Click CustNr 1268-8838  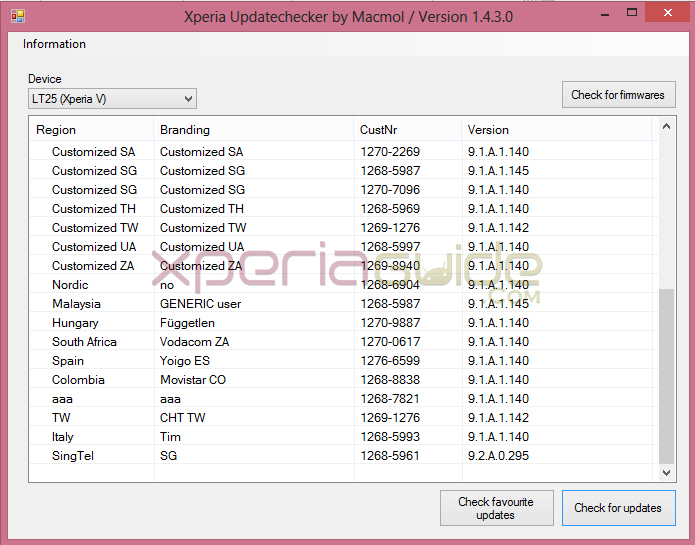click(390, 380)
